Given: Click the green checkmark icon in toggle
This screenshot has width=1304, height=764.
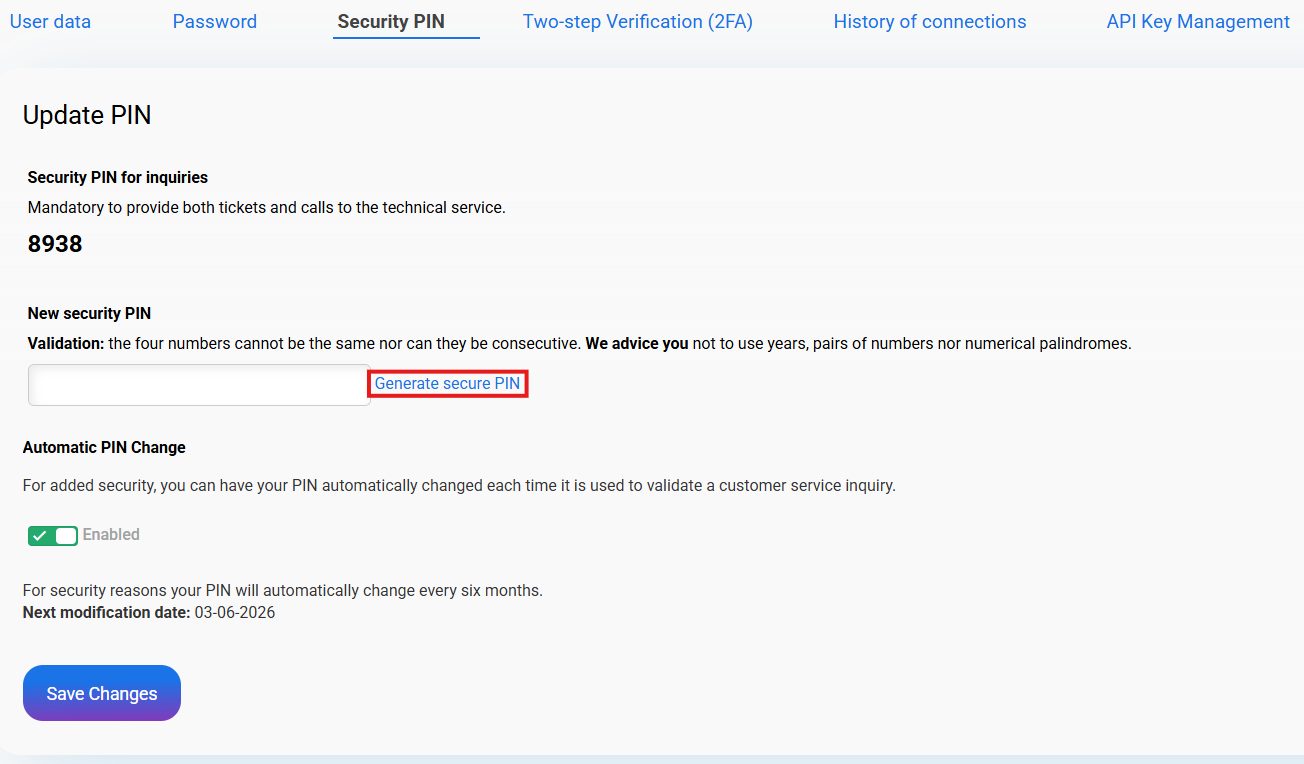Looking at the screenshot, I should tap(40, 536).
